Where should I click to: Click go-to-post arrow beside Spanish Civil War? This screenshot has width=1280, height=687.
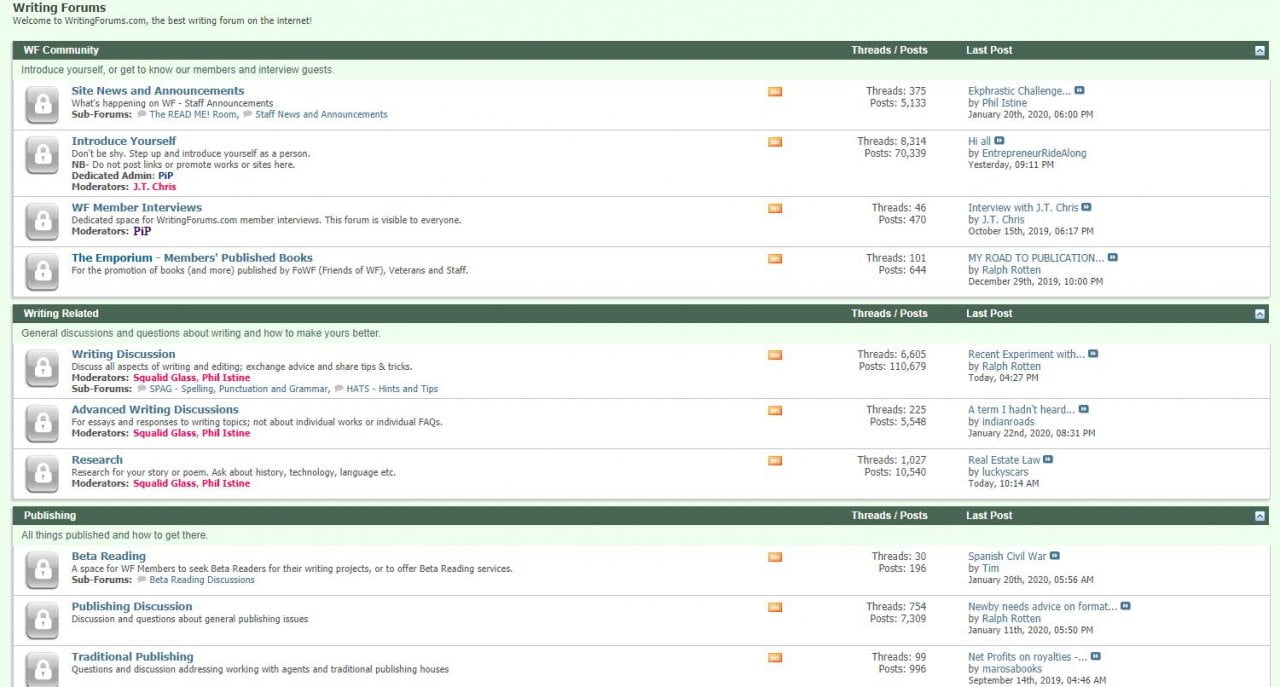(x=1054, y=556)
